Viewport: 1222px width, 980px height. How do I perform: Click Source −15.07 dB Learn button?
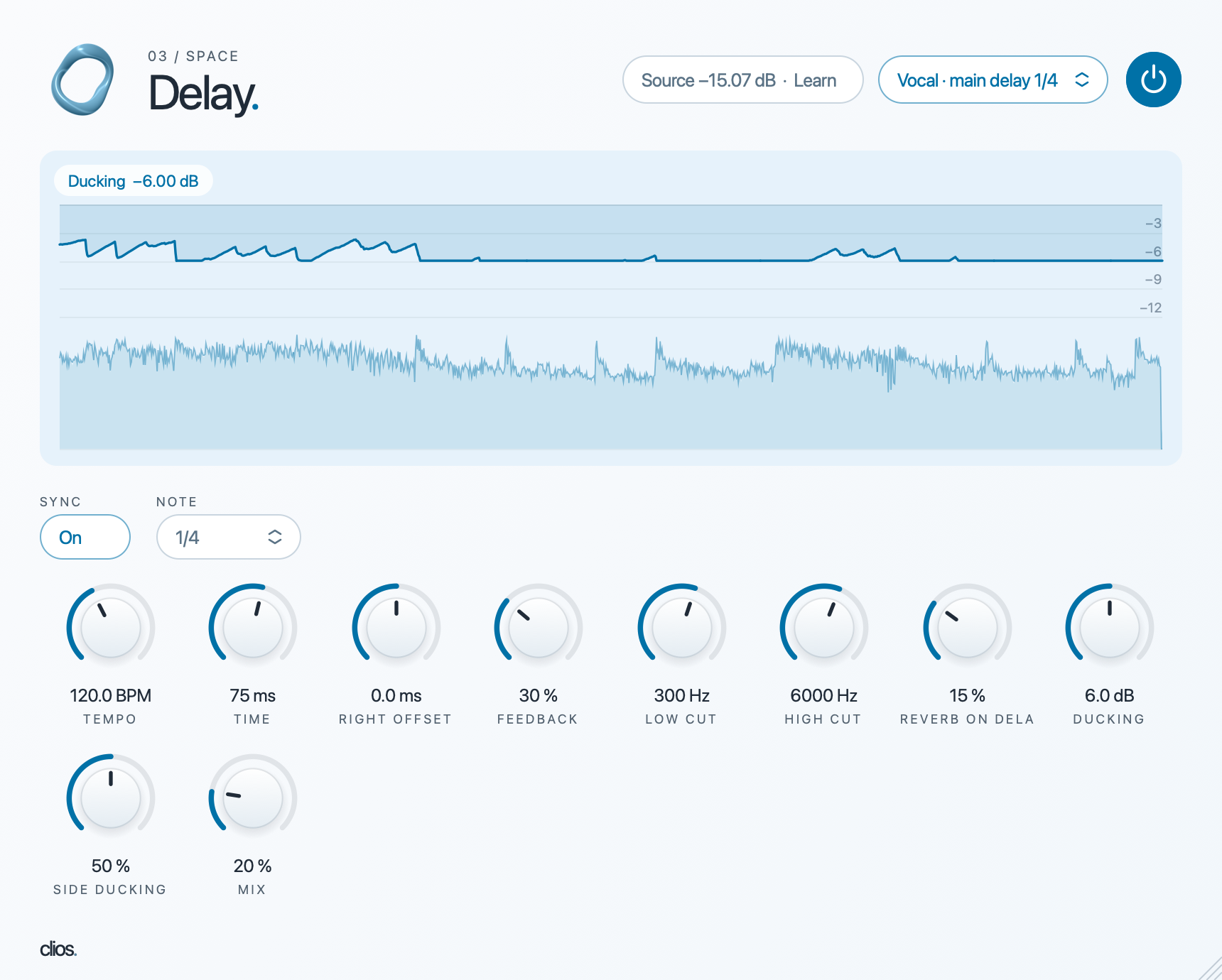coord(742,80)
